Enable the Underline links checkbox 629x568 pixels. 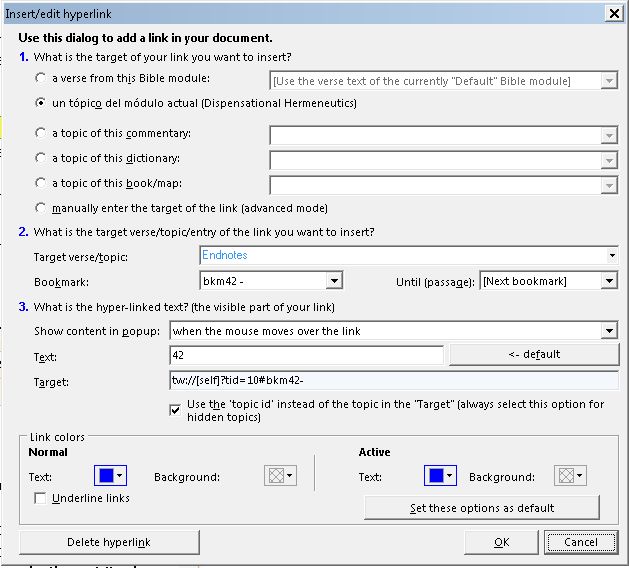[40, 498]
